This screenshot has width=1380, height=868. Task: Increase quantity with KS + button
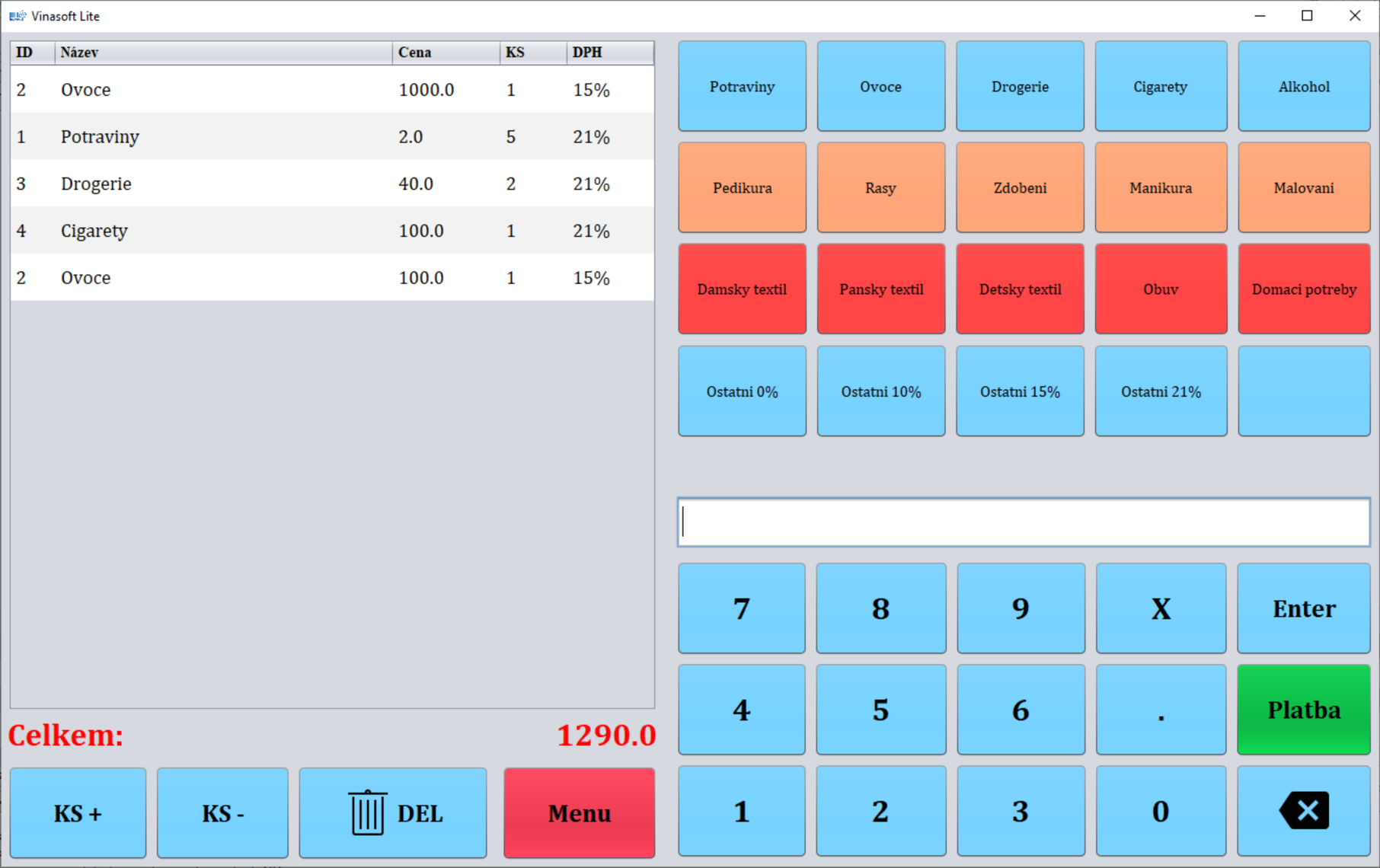(x=76, y=812)
